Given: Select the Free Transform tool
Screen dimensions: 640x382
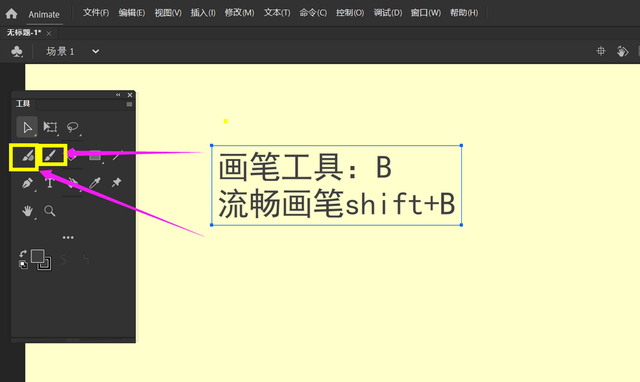Looking at the screenshot, I should coord(50,127).
